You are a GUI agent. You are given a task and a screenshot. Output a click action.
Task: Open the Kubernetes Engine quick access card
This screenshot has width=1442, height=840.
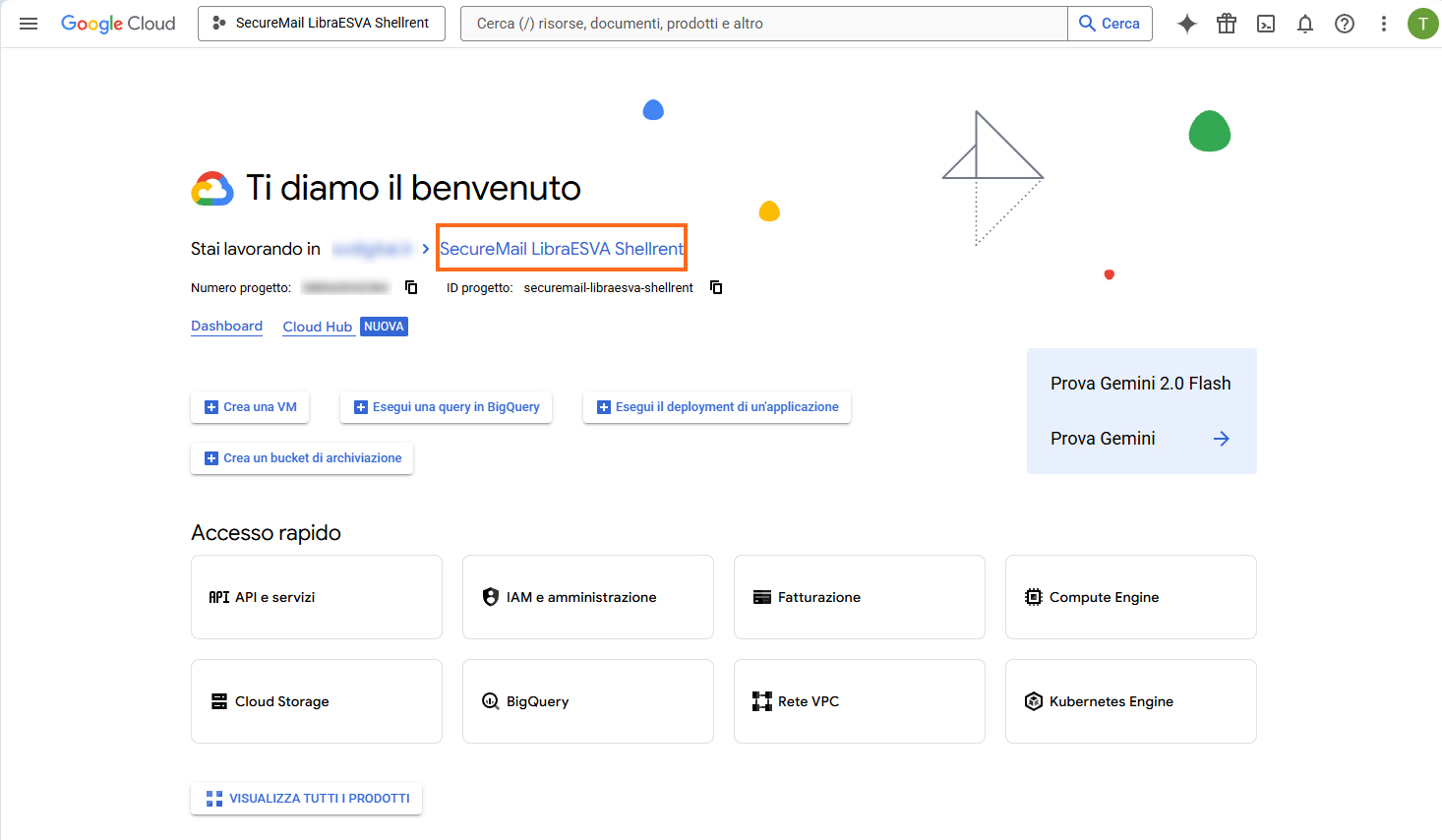[x=1131, y=701]
